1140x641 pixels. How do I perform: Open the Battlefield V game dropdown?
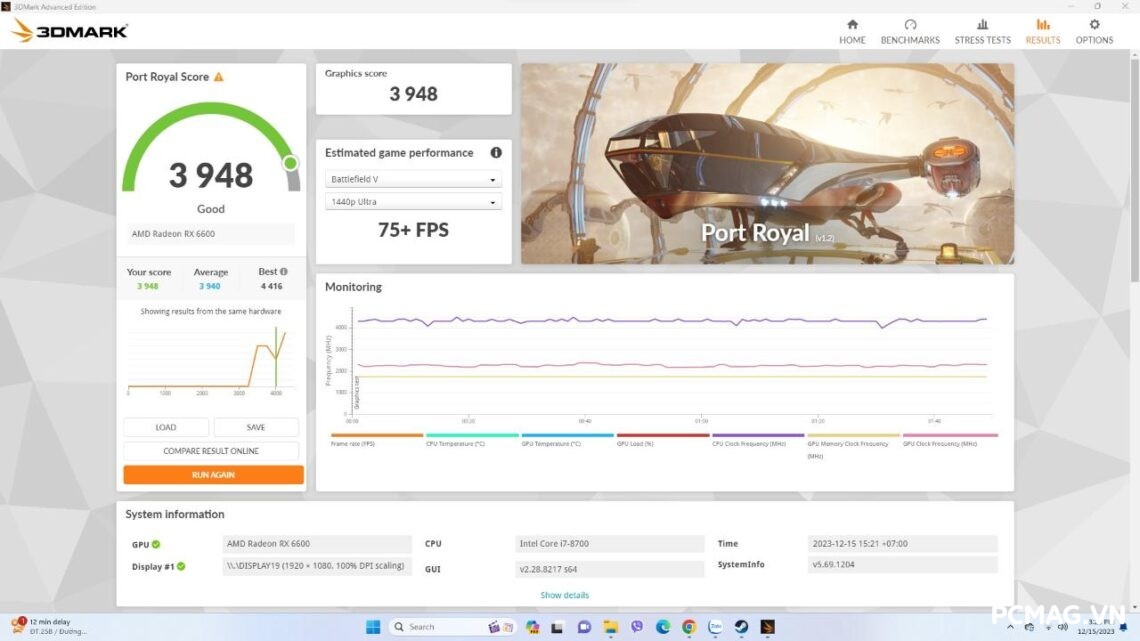tap(412, 178)
